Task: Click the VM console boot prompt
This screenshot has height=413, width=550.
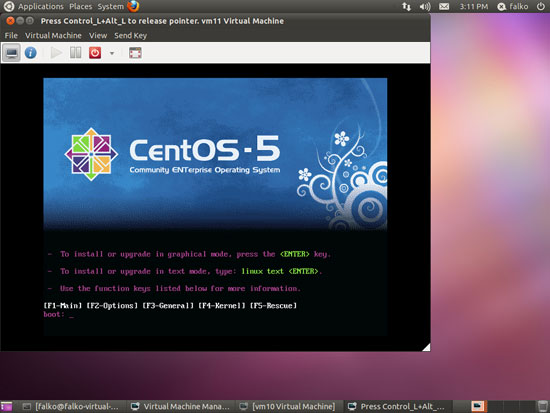Action: (x=58, y=314)
